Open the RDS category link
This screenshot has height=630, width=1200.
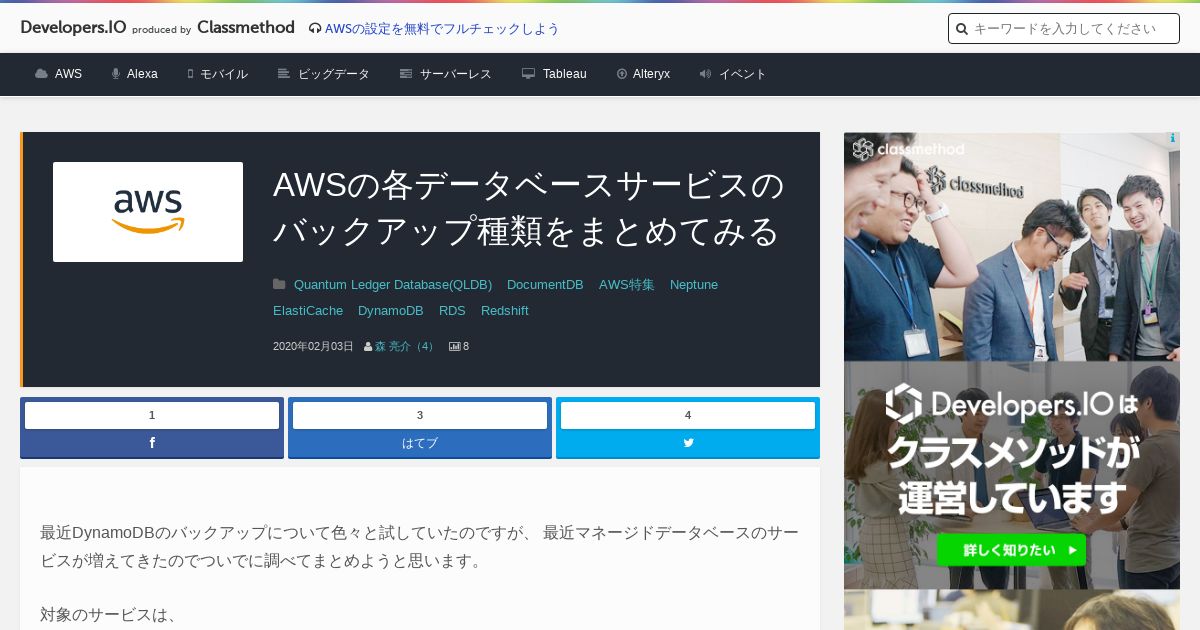pyautogui.click(x=452, y=311)
